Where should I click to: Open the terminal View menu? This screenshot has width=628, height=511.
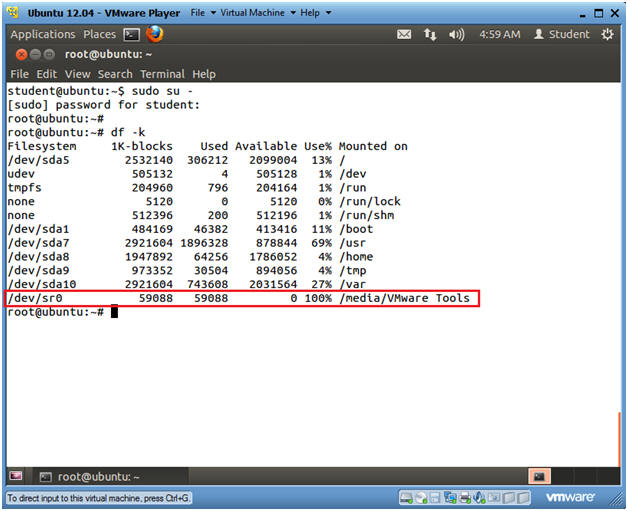tap(77, 74)
